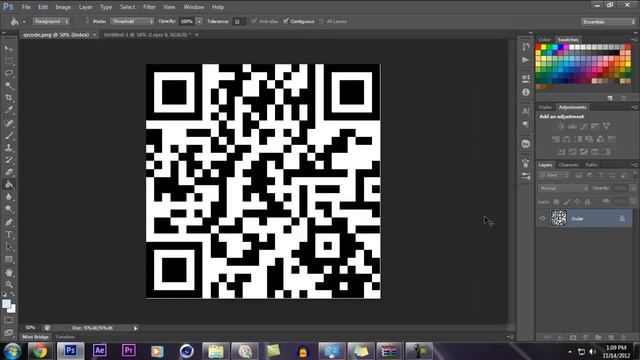Open the Layers panel flyout menu
The image size is (640, 360).
click(x=634, y=165)
